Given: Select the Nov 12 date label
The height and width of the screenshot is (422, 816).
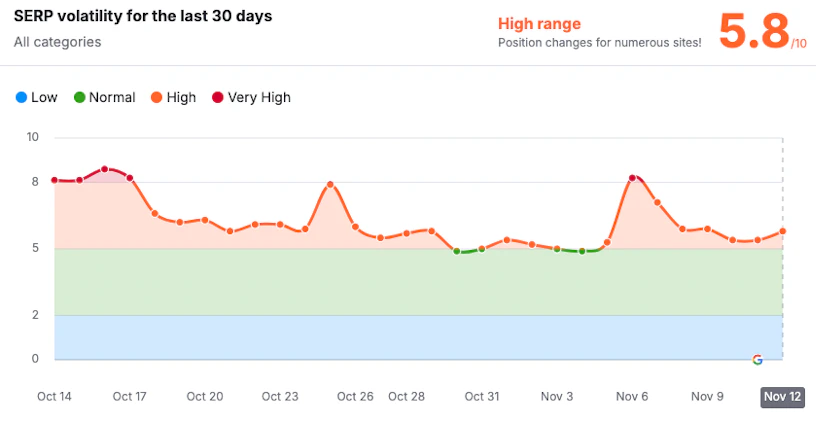Looking at the screenshot, I should tap(782, 397).
